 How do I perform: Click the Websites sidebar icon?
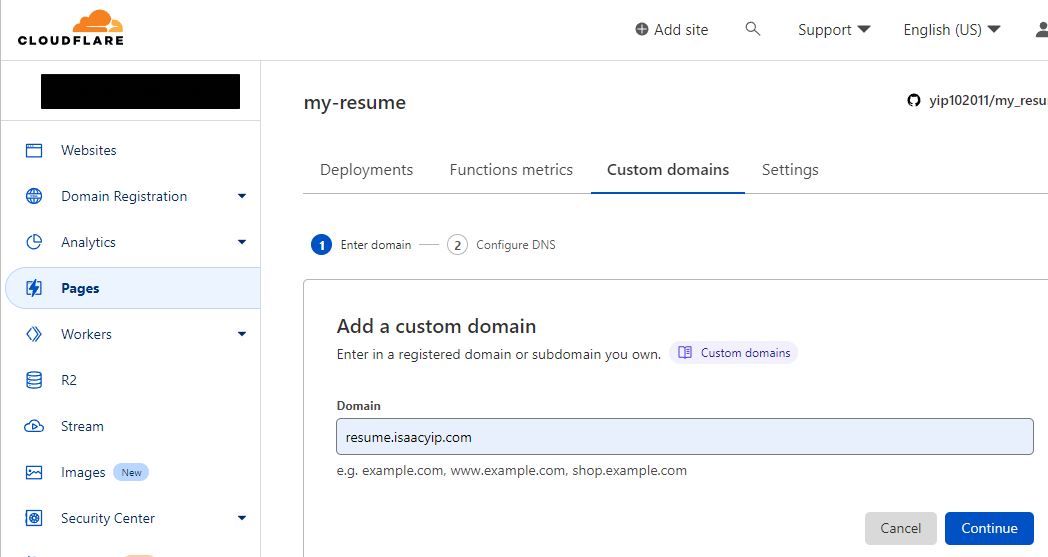click(34, 150)
